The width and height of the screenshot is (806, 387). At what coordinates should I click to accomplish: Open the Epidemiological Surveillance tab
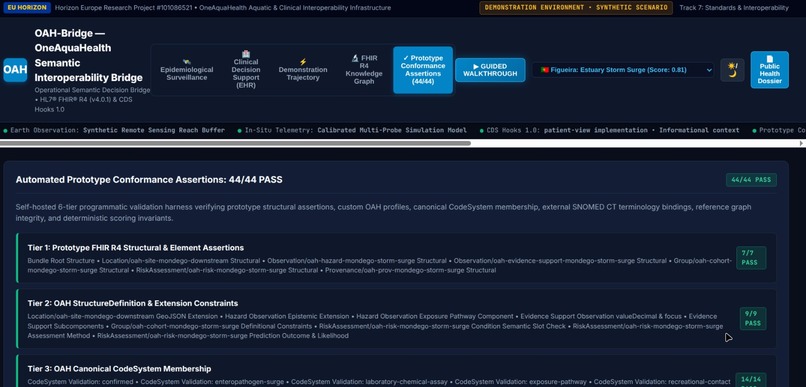[x=187, y=70]
